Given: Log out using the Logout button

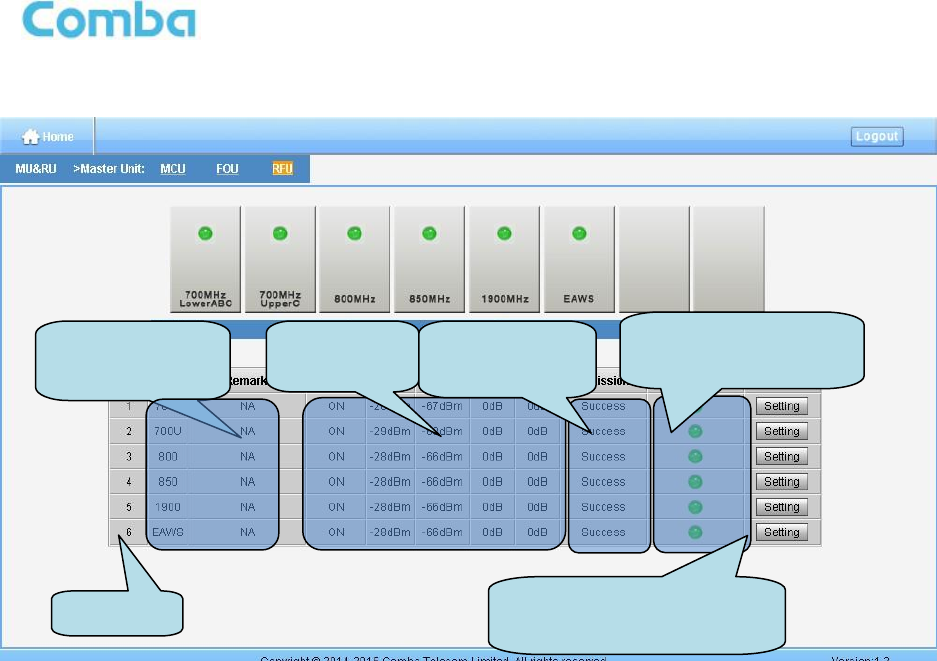Looking at the screenshot, I should (877, 136).
